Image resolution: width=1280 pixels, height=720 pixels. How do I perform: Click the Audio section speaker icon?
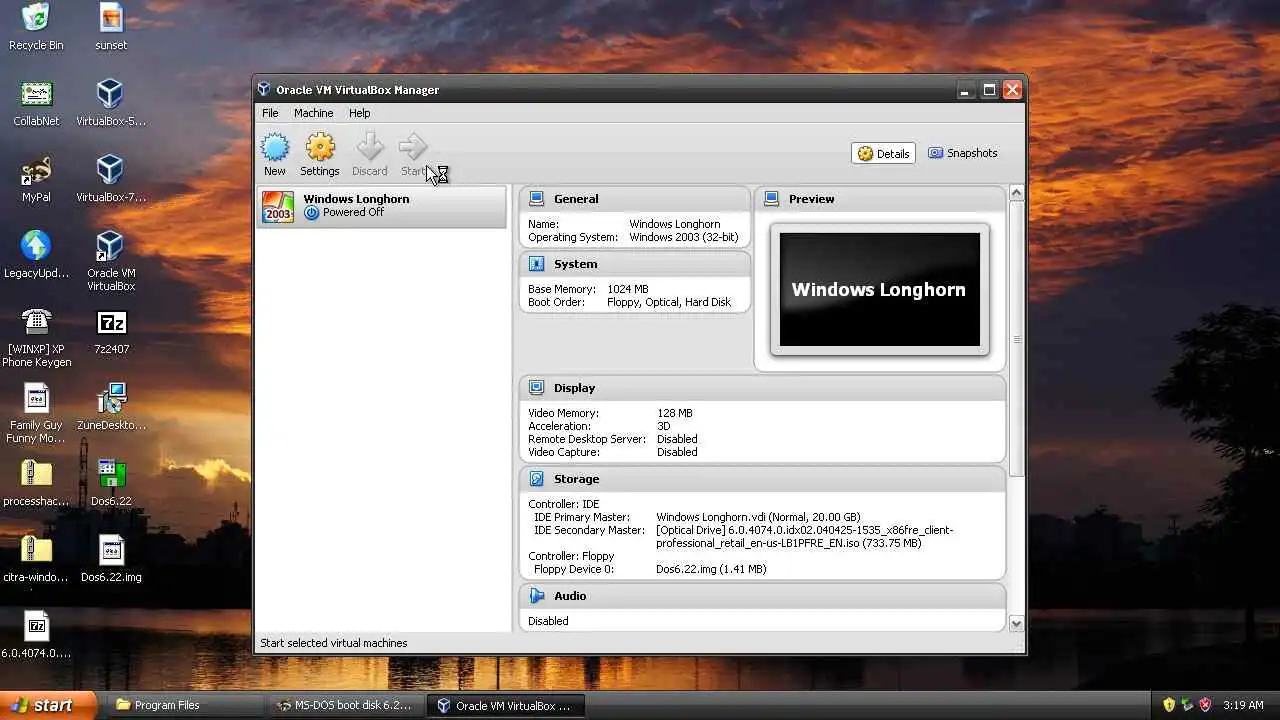pos(537,596)
